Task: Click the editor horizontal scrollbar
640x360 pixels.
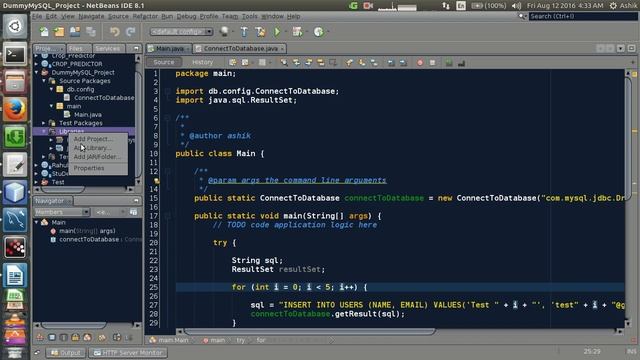Action: tap(309, 331)
